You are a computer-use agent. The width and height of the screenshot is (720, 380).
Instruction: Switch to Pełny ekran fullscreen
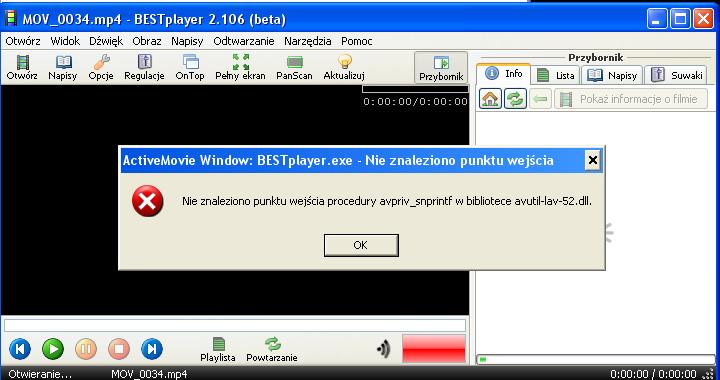(x=240, y=67)
